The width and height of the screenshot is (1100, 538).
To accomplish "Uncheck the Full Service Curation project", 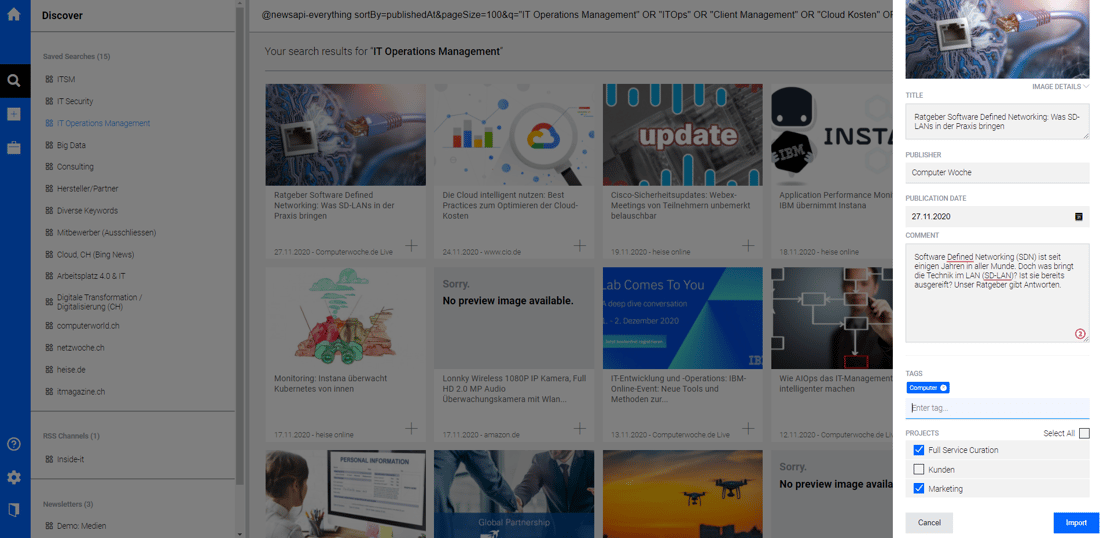I will [919, 450].
